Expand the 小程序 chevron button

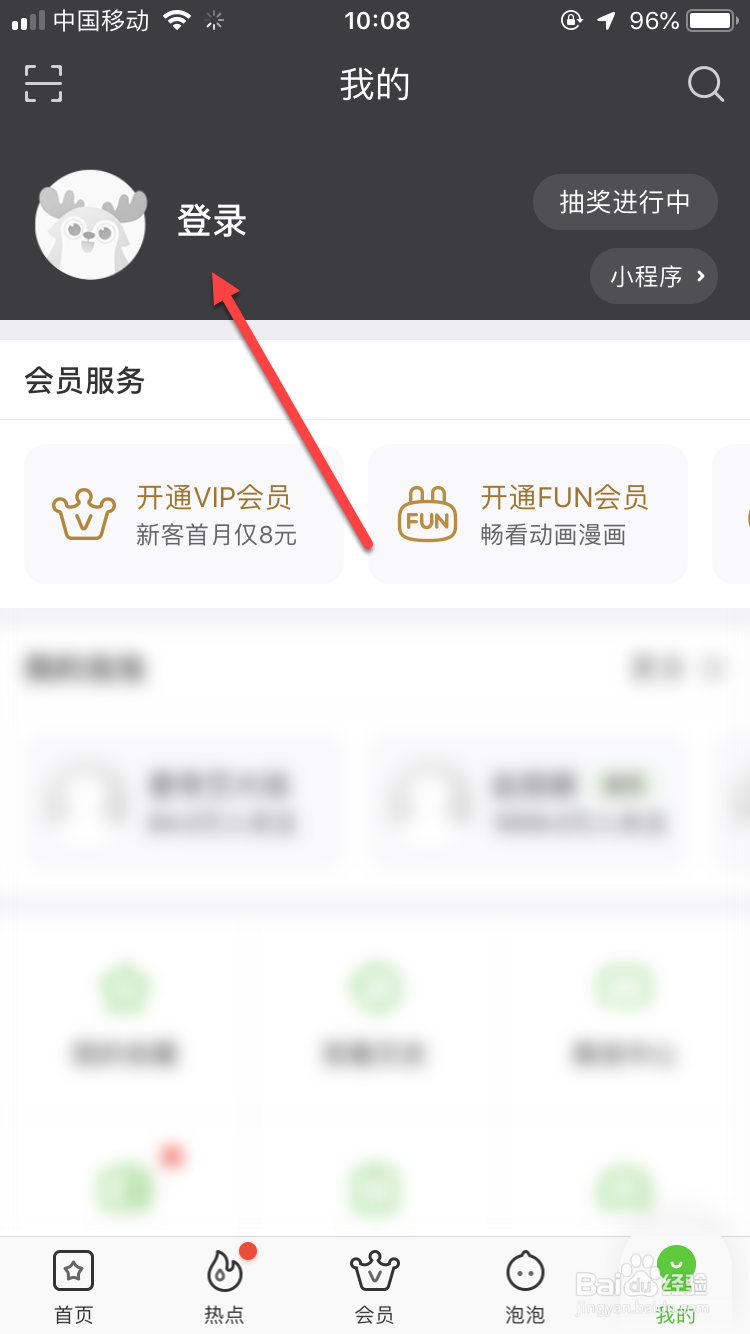[654, 276]
